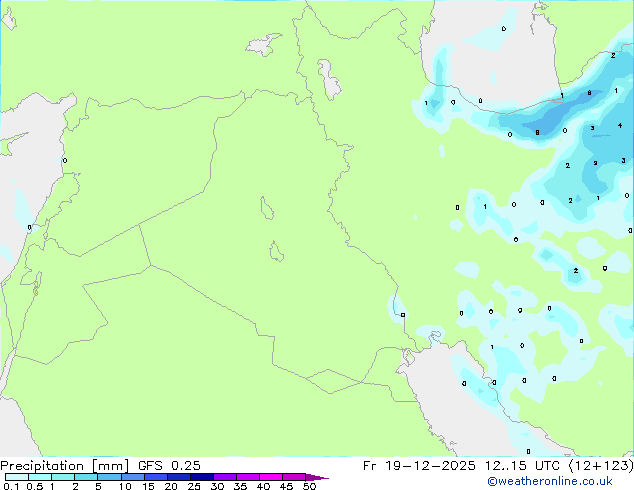Pick the 10–15 mm blue legend swatch
This screenshot has width=634, height=490.
[133, 477]
